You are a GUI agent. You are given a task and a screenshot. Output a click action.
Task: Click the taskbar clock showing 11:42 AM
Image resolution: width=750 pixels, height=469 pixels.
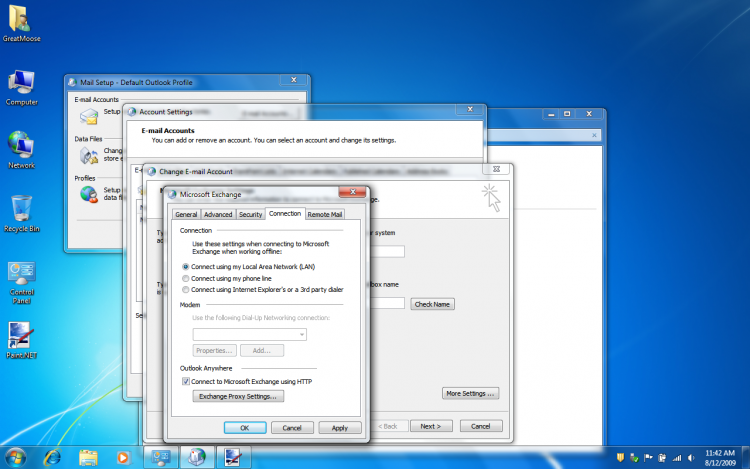[720, 458]
